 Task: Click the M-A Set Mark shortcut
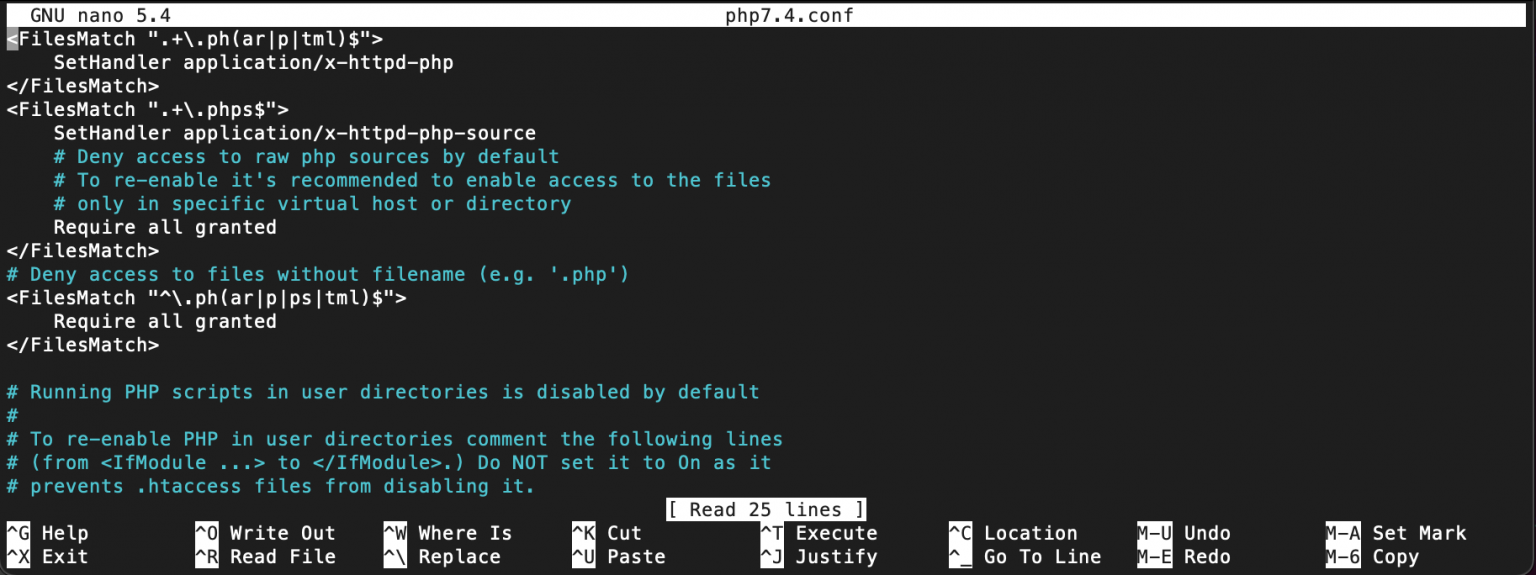(x=1396, y=533)
